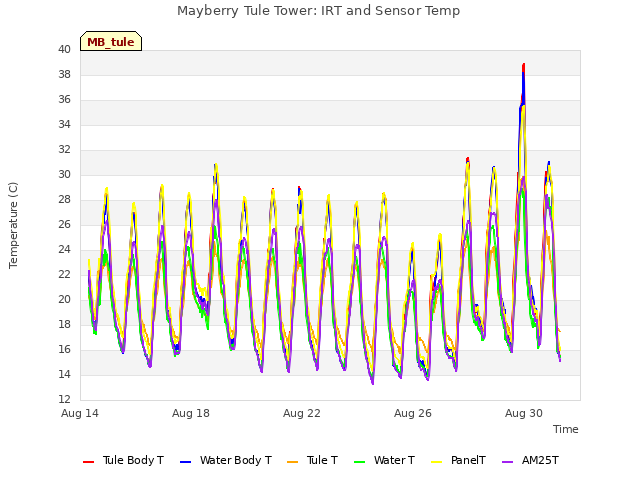The image size is (640, 480).
Task: Click the '28' y-axis tick label
Action: [x=64, y=200]
